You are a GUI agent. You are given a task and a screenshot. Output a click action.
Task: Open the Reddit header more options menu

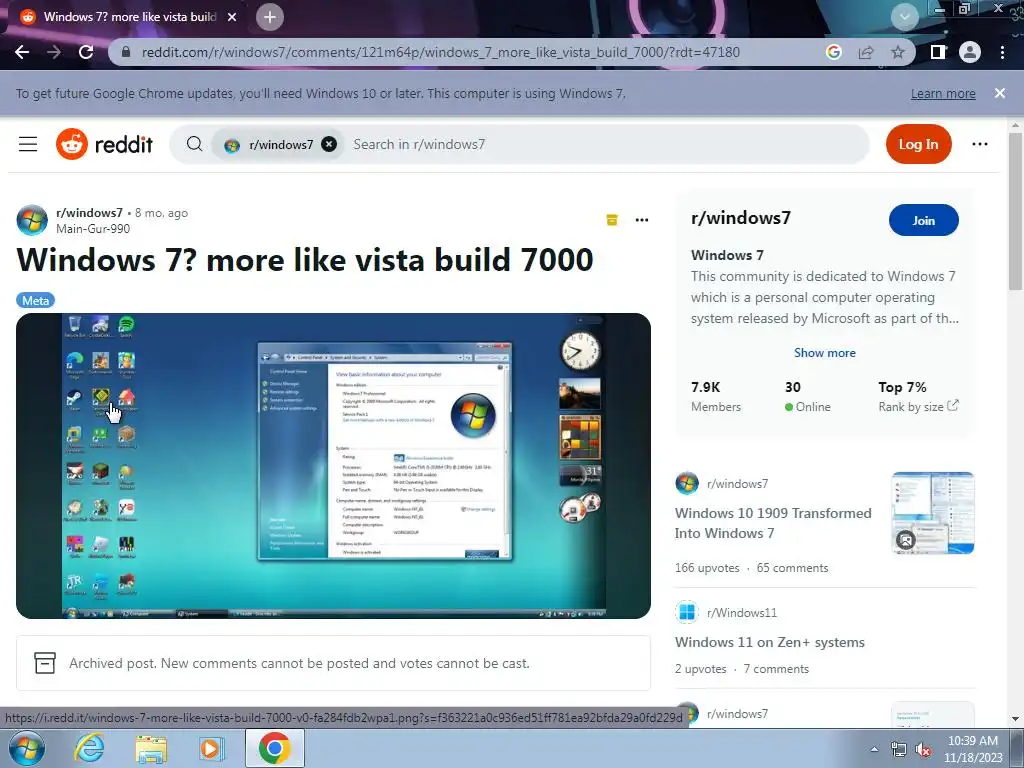pos(980,144)
